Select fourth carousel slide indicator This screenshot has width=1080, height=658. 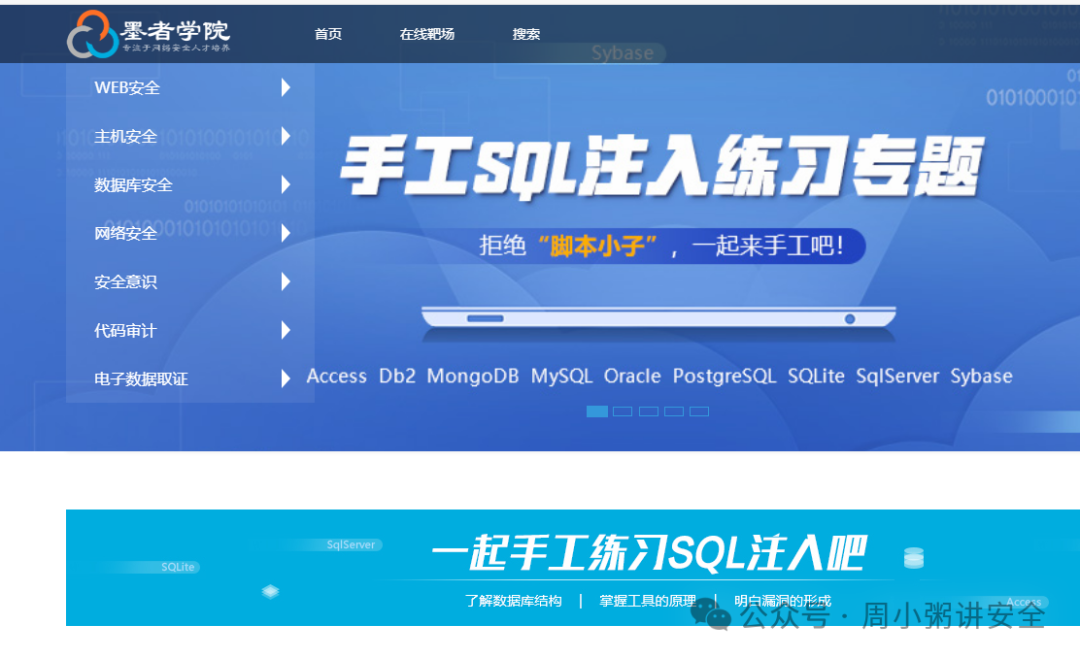point(674,411)
